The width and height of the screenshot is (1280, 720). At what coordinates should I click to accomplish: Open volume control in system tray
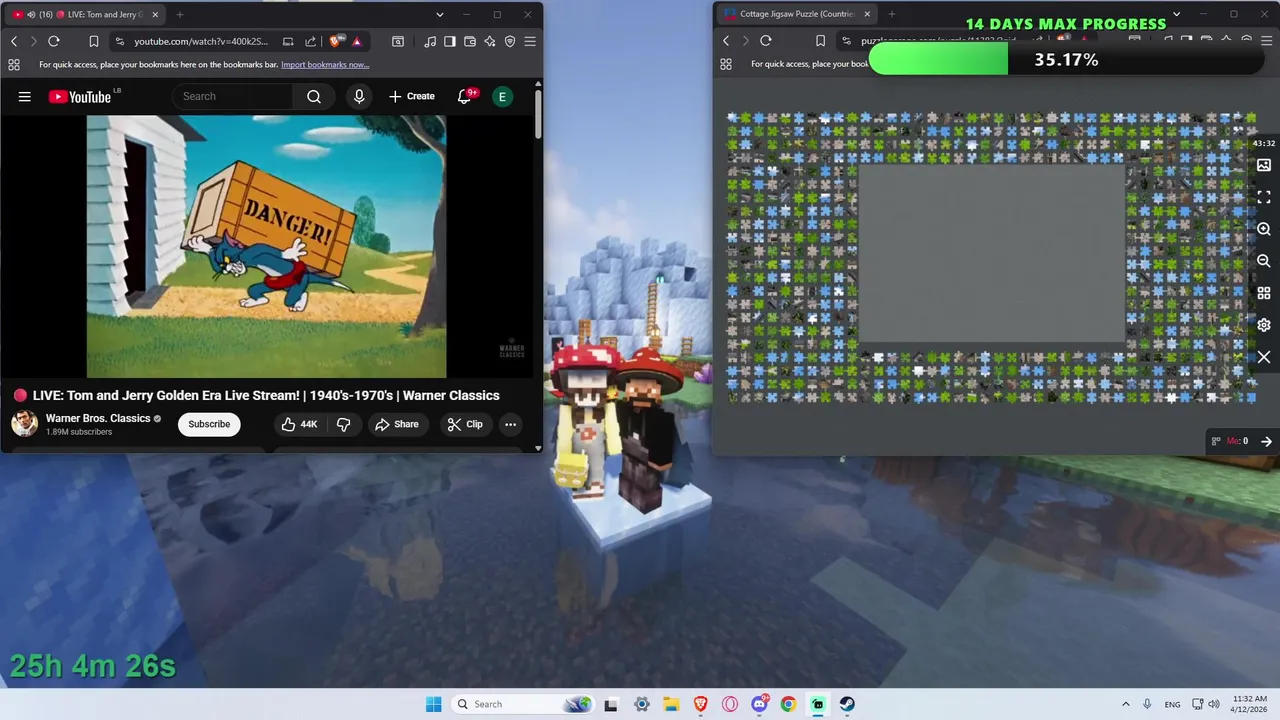coord(1214,704)
